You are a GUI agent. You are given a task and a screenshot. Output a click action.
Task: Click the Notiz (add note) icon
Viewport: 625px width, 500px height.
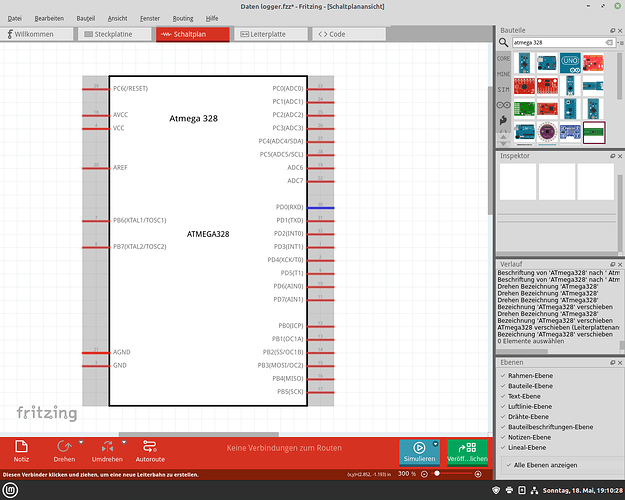pos(22,447)
